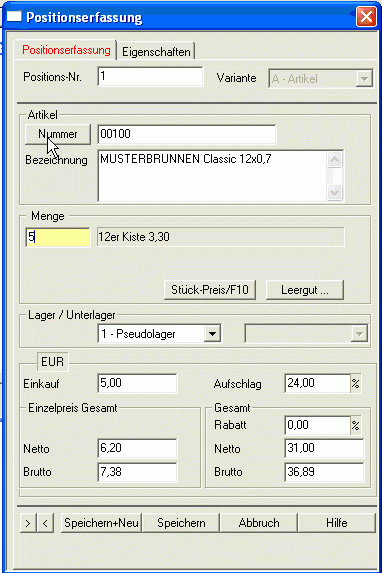Click Stück-Preis/F10 button
The height and width of the screenshot is (573, 382).
point(210,290)
